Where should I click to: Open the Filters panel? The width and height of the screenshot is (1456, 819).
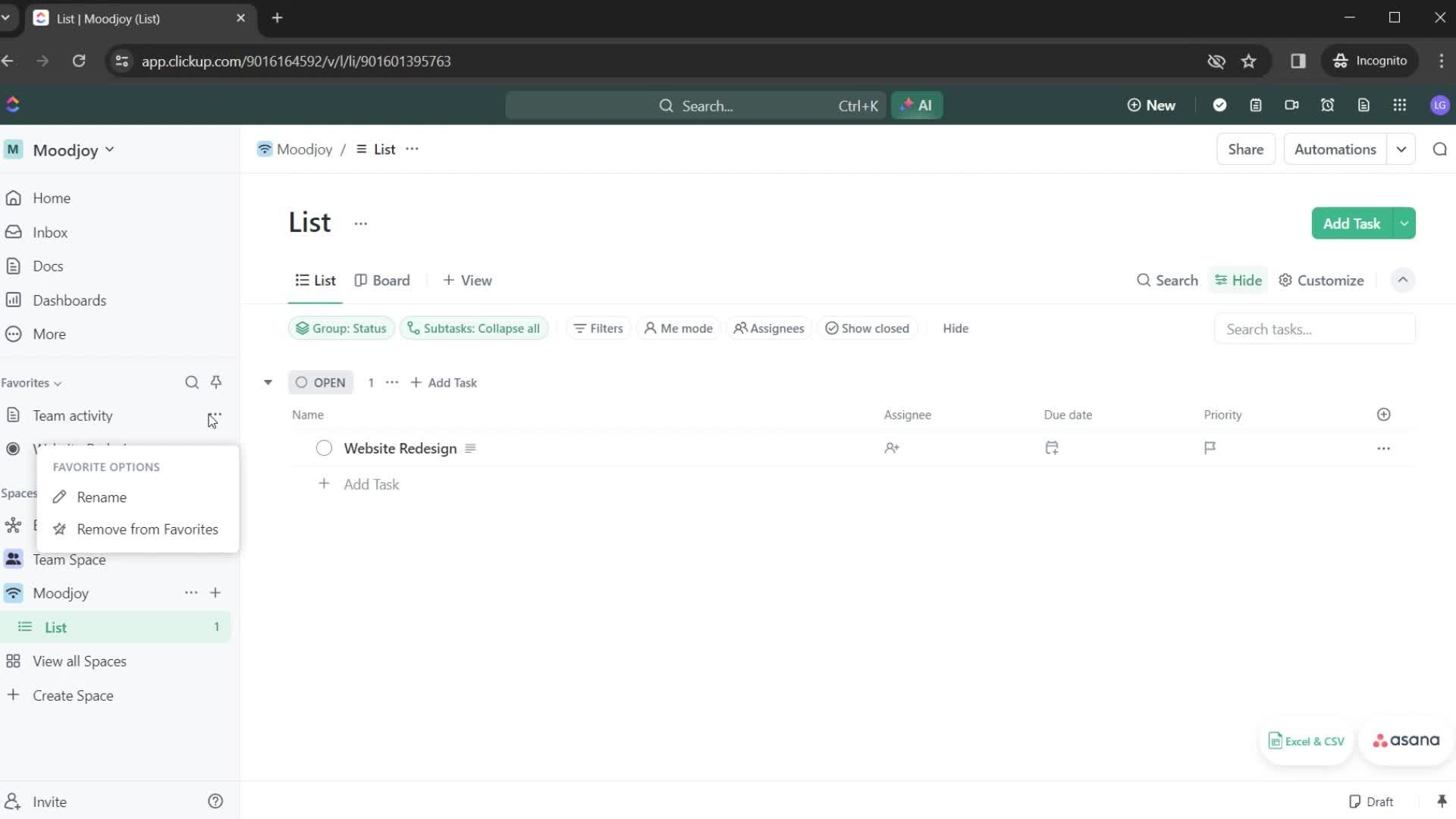click(x=597, y=328)
